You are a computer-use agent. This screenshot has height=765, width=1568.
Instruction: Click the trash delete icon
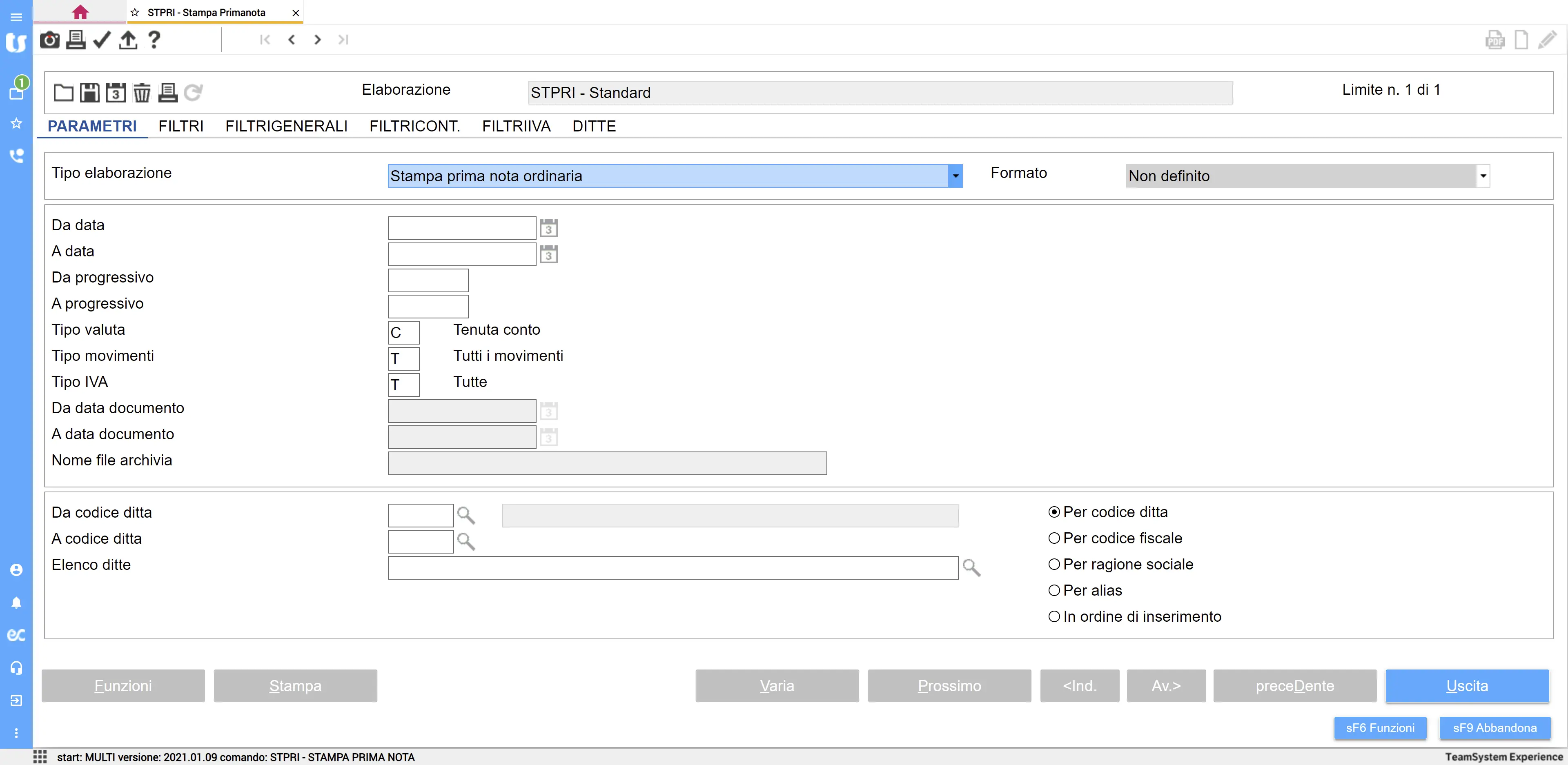tap(141, 93)
